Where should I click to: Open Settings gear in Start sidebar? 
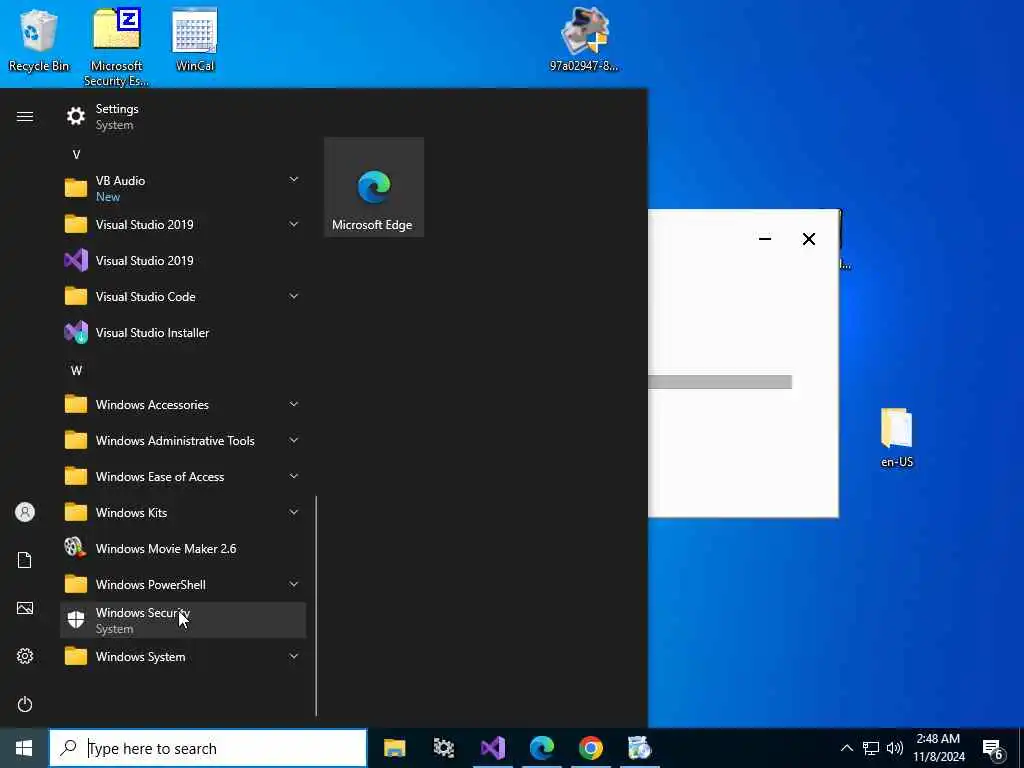(25, 656)
